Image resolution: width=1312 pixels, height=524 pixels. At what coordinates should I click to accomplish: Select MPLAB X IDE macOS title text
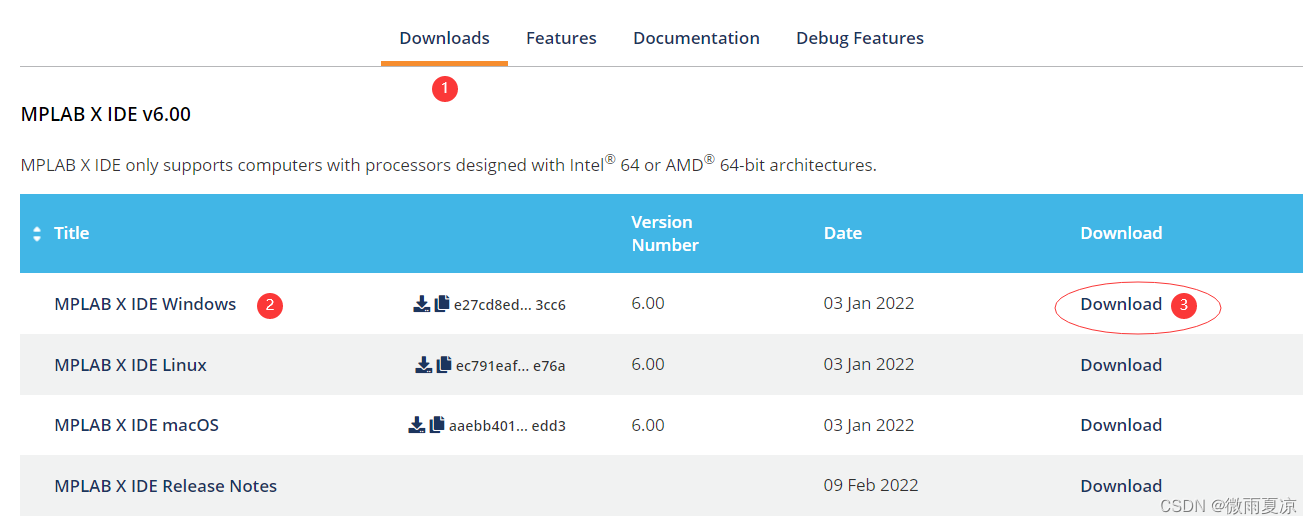click(x=137, y=425)
